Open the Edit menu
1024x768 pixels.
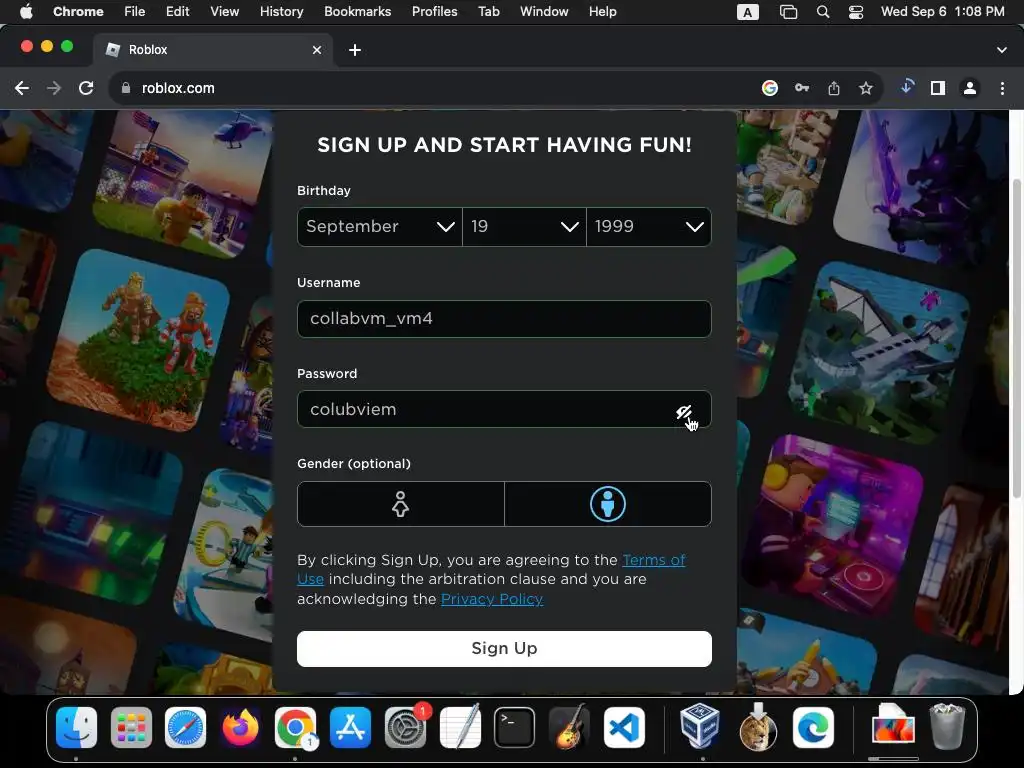coord(177,12)
